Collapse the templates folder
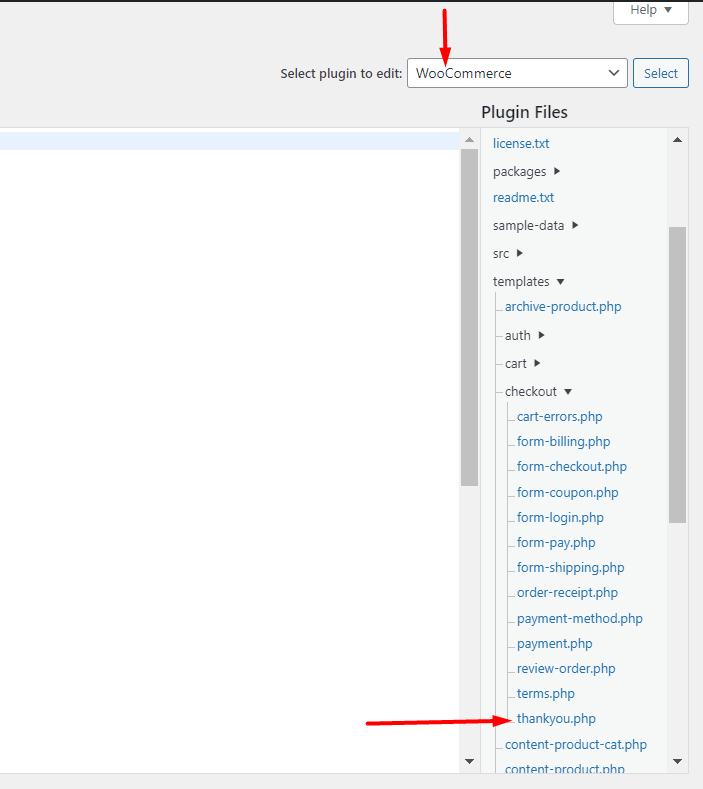The width and height of the screenshot is (703, 789). [528, 282]
